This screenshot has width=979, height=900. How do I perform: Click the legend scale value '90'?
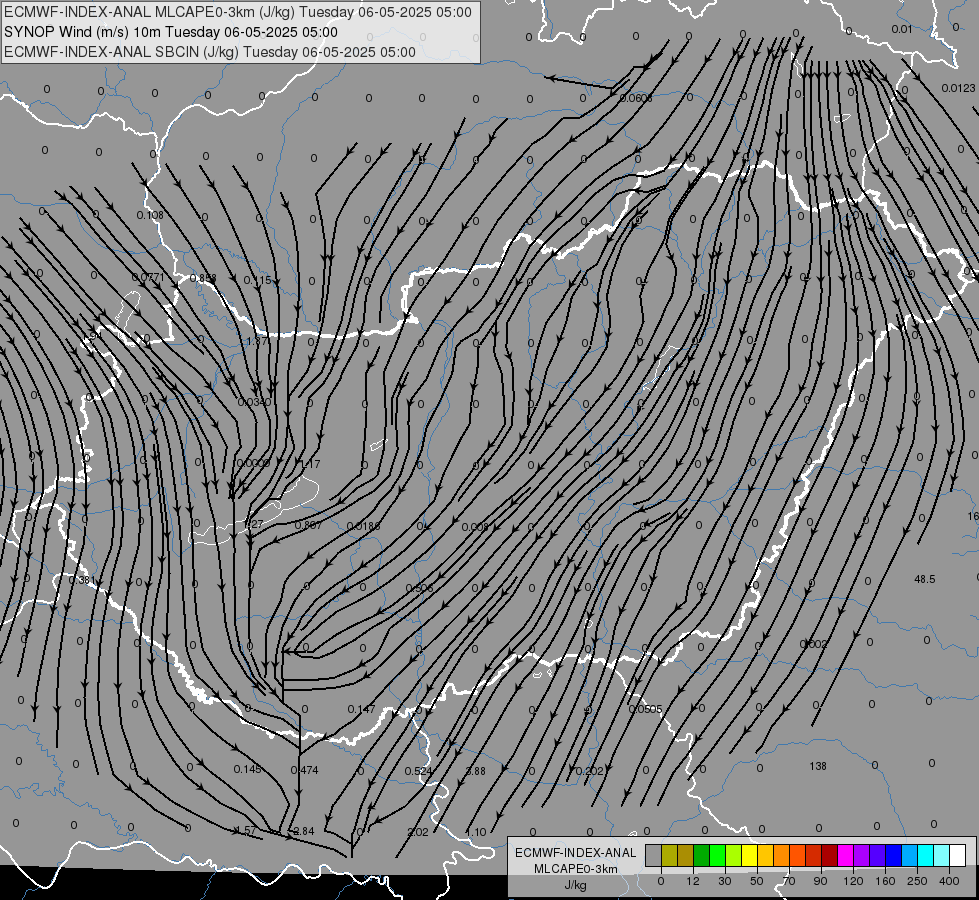[820, 881]
